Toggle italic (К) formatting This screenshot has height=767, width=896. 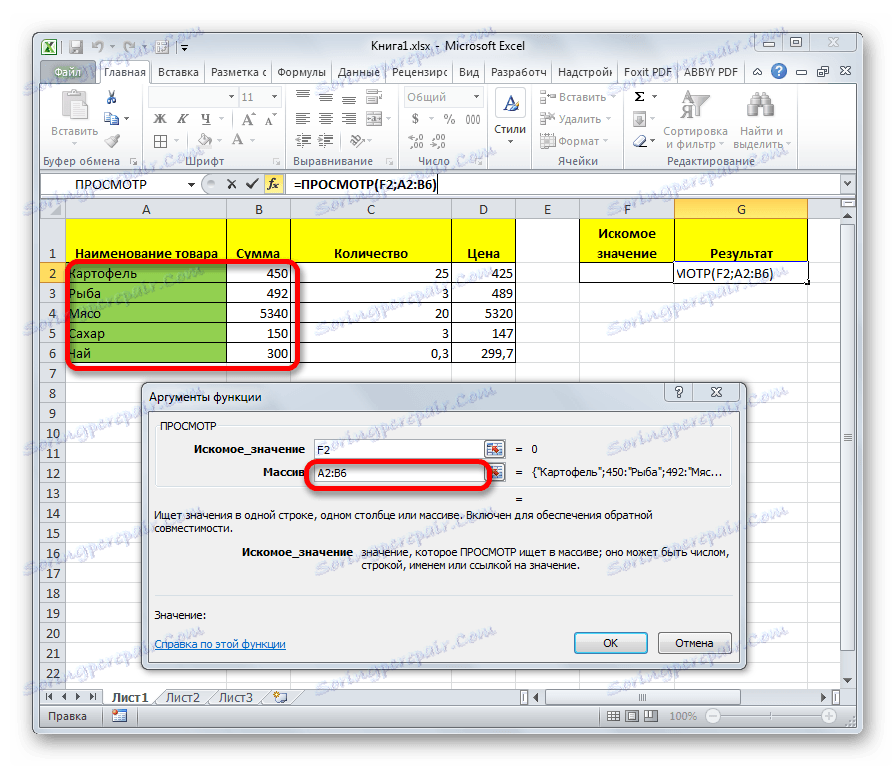(x=183, y=119)
